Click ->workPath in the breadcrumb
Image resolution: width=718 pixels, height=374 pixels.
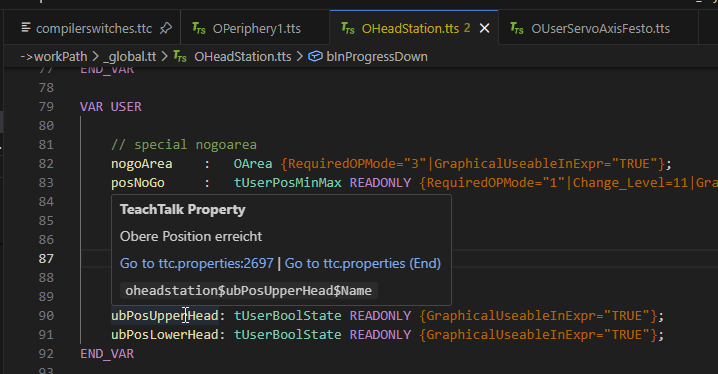pyautogui.click(x=54, y=57)
